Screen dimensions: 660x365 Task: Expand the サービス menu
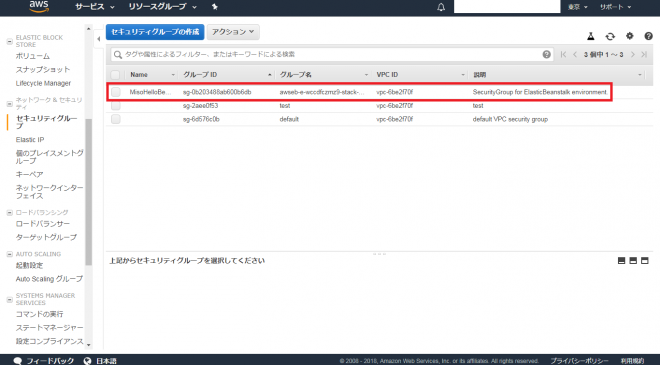(94, 7)
